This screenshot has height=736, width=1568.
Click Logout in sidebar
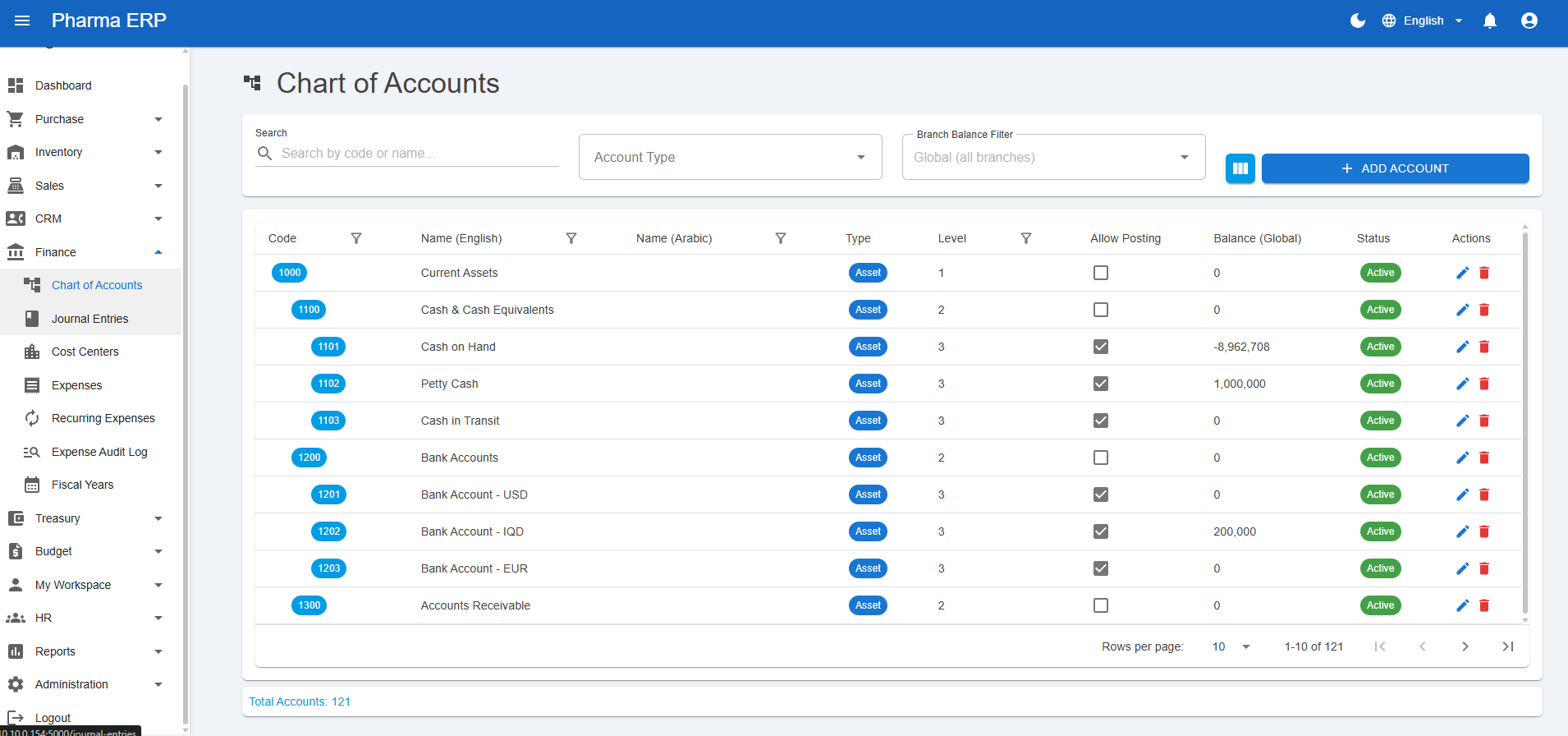tap(90, 718)
